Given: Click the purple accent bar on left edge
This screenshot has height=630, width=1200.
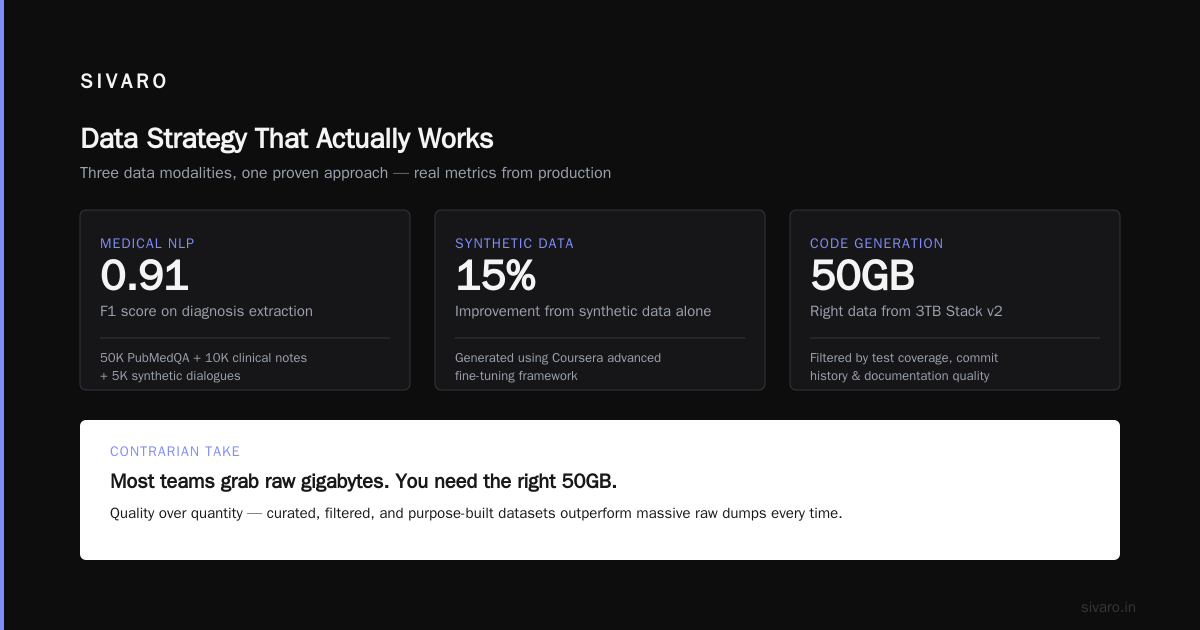Looking at the screenshot, I should [2, 315].
